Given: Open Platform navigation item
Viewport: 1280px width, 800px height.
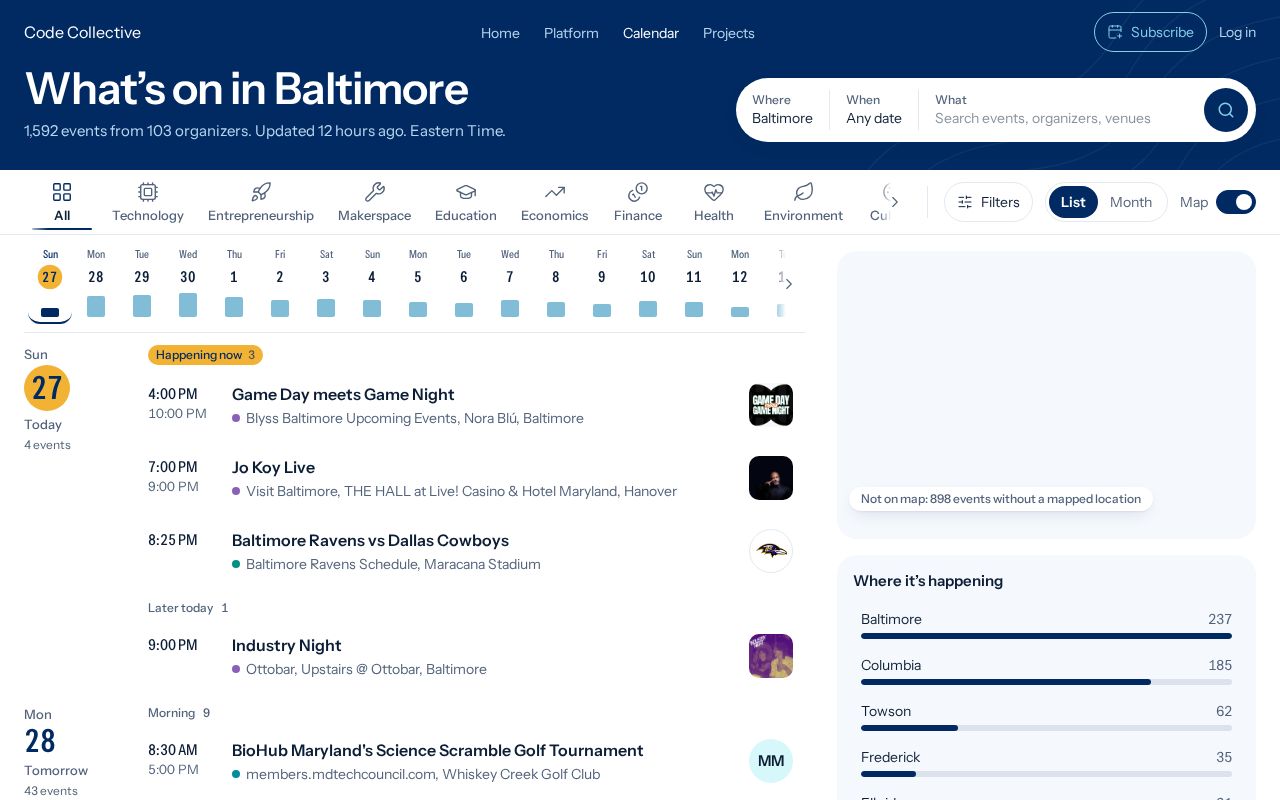Looking at the screenshot, I should (571, 33).
